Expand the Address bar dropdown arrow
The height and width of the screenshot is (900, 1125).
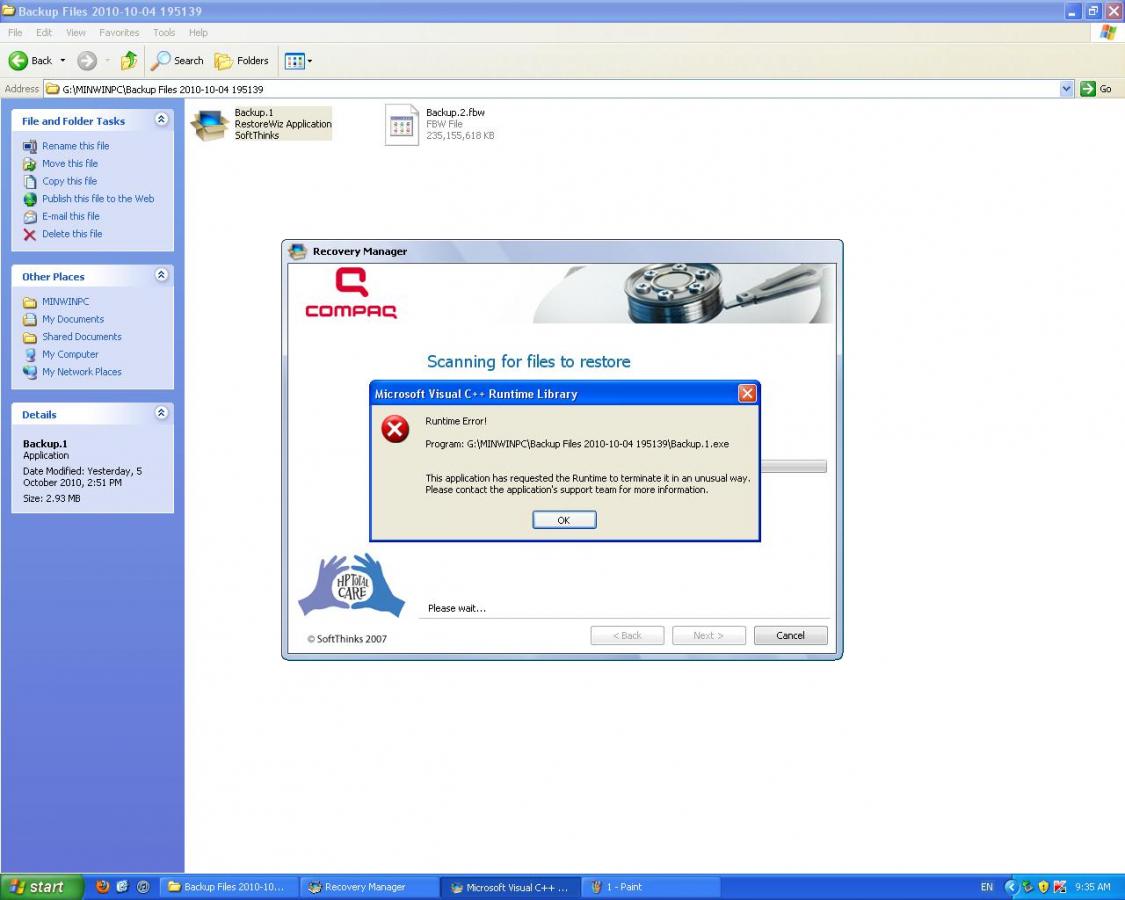click(1066, 89)
